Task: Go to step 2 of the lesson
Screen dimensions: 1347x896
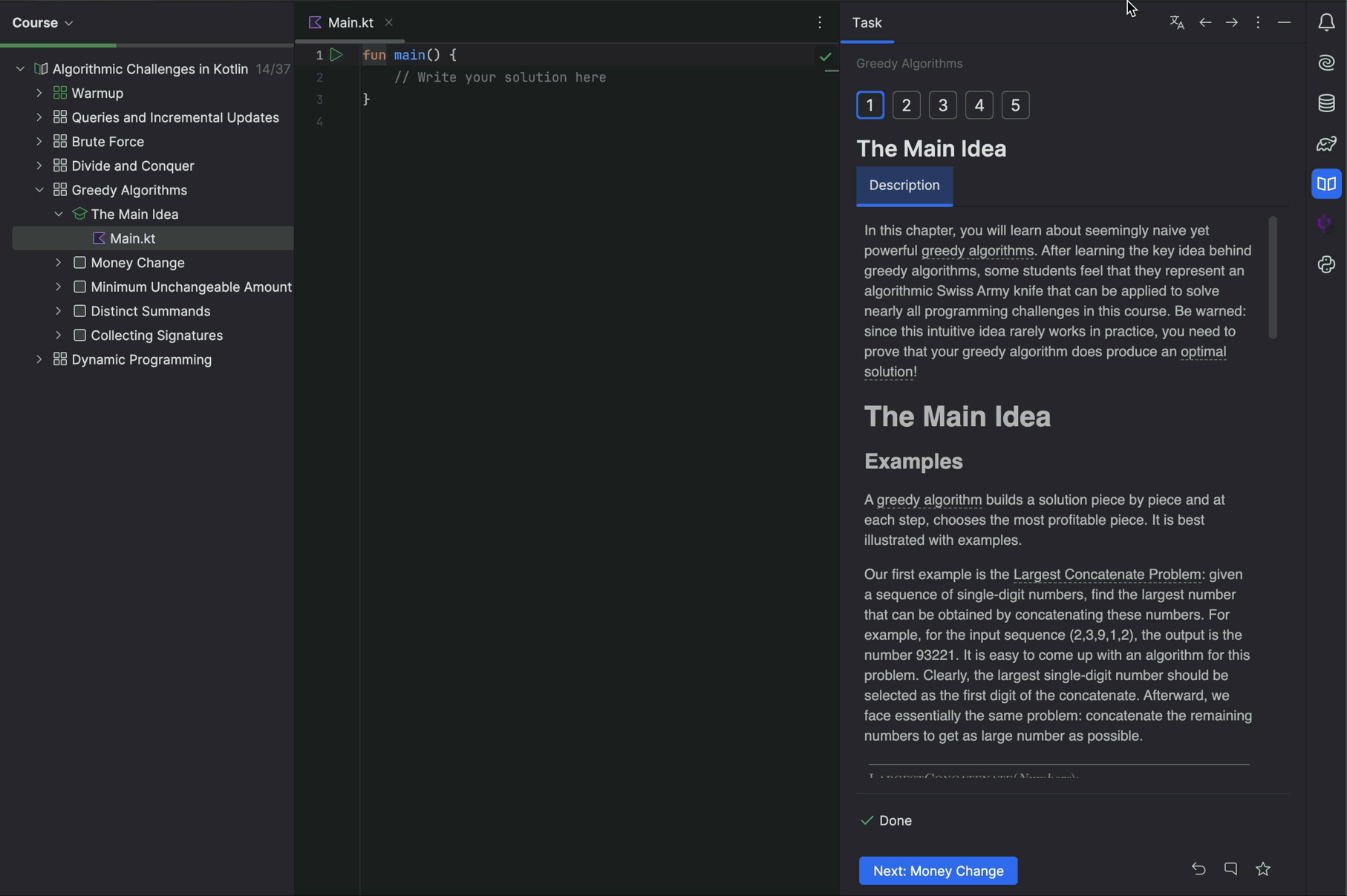Action: click(906, 105)
